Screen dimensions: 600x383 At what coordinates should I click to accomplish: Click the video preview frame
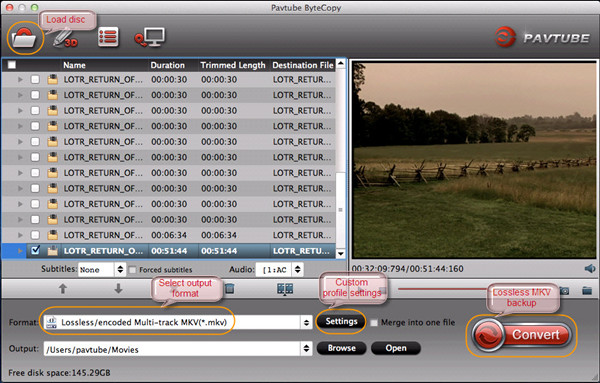(x=474, y=160)
